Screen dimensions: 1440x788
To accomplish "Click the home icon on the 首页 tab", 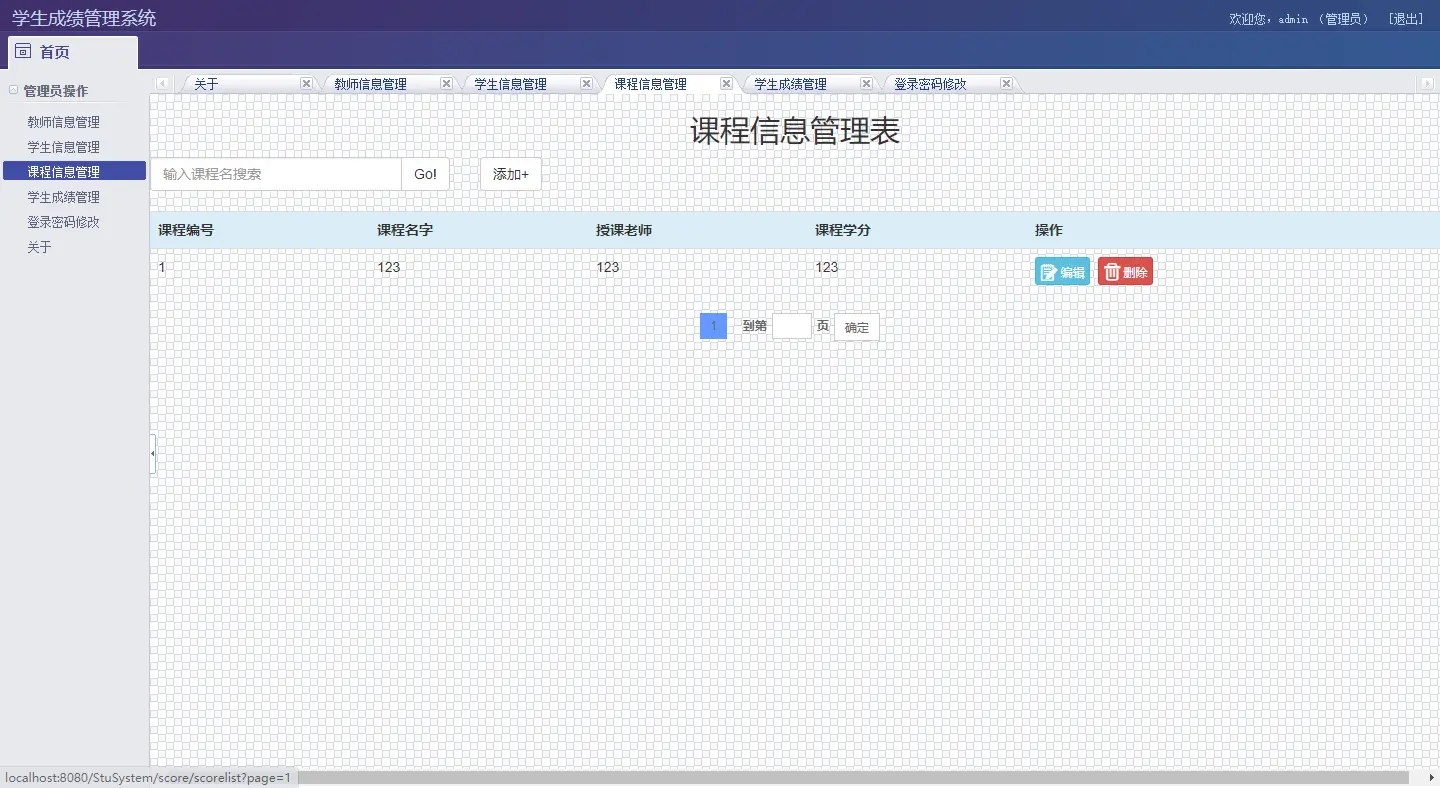I will 23,50.
